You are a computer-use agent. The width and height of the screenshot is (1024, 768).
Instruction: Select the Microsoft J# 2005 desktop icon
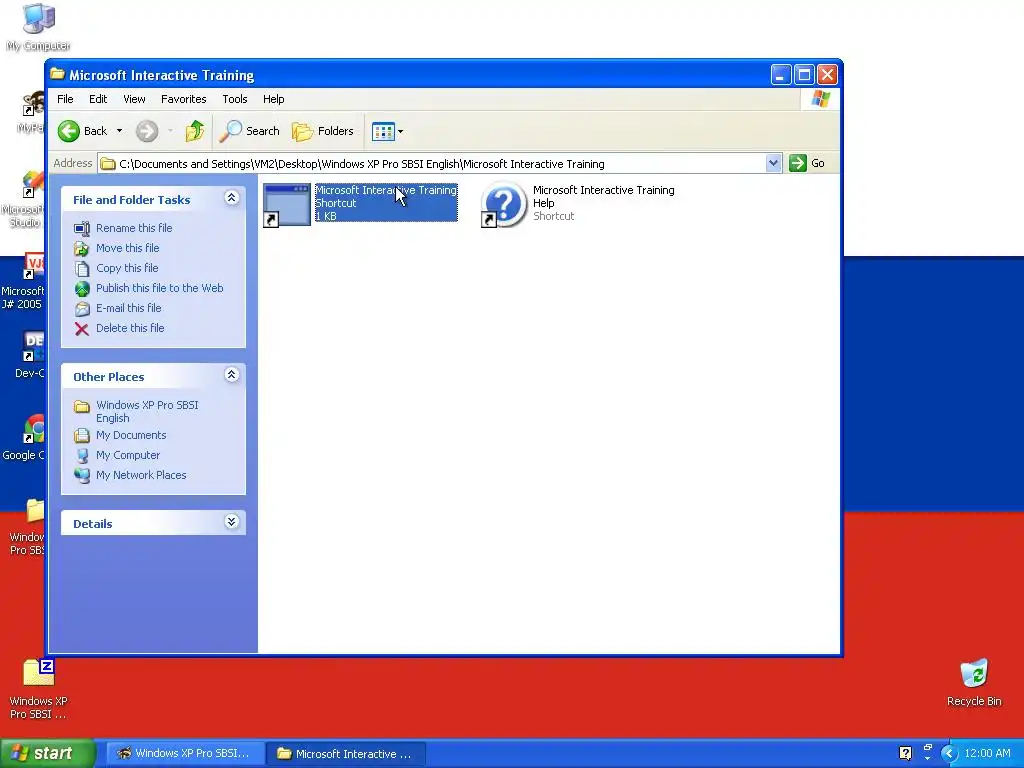(x=22, y=282)
